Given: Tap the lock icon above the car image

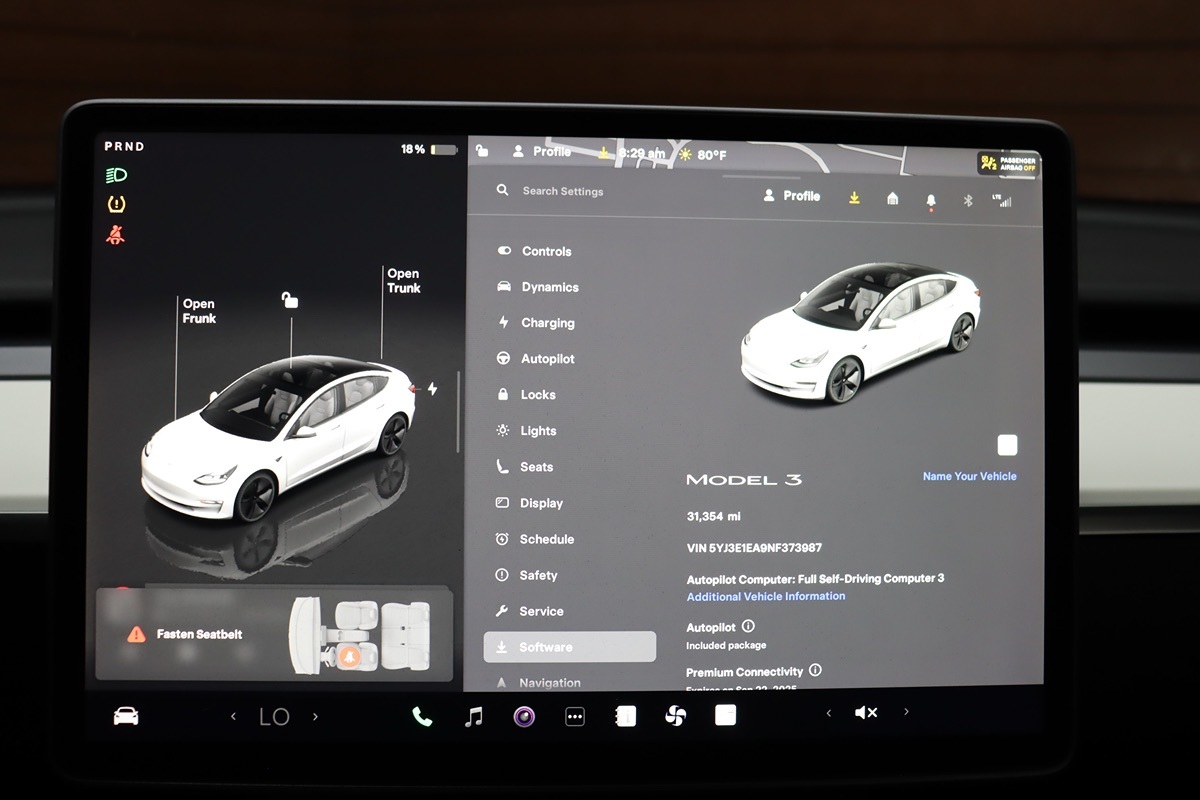Looking at the screenshot, I should point(289,300).
